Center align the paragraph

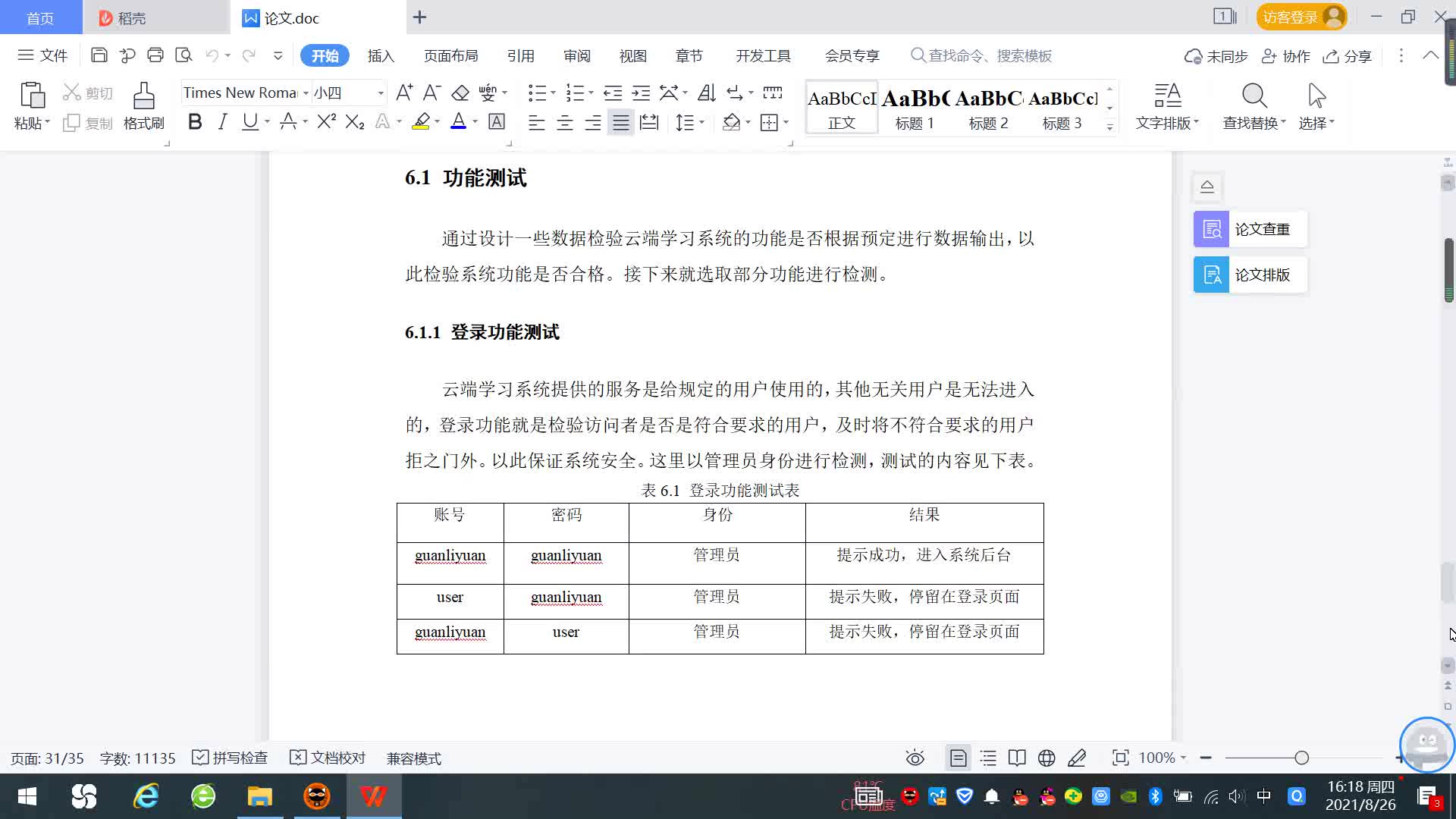click(x=565, y=122)
